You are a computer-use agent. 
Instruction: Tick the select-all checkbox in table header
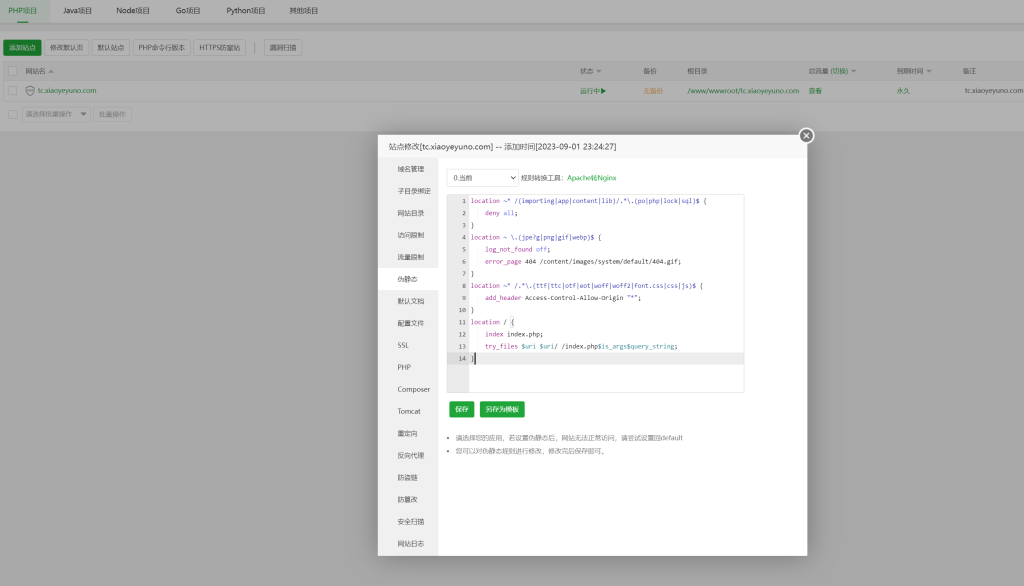[x=12, y=71]
